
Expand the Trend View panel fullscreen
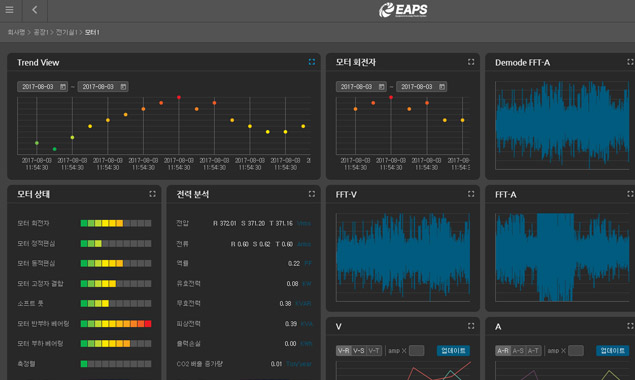312,62
